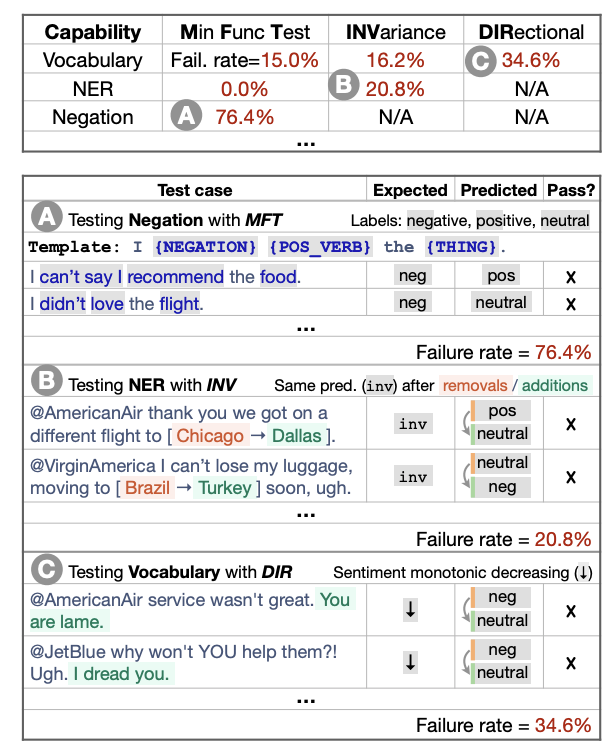Click the inv label in the Chicago to Dallas row

tap(412, 424)
